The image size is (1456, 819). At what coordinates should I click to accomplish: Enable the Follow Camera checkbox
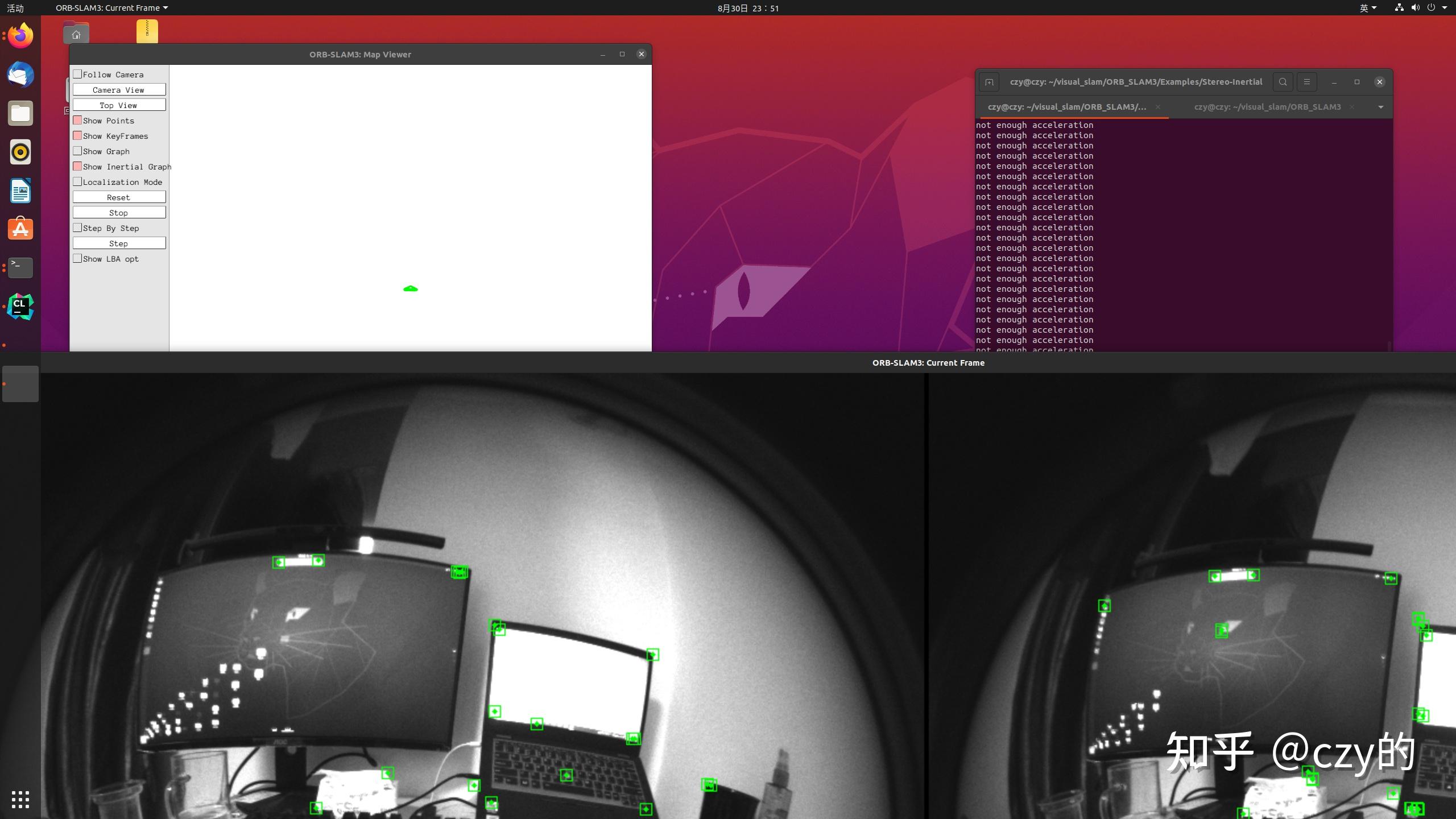[77, 74]
